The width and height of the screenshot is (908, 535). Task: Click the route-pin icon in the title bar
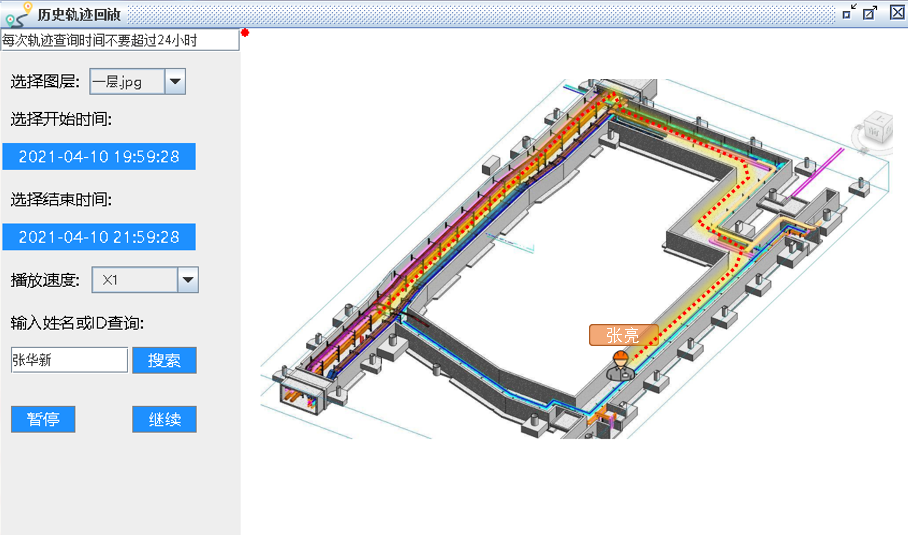pos(17,13)
